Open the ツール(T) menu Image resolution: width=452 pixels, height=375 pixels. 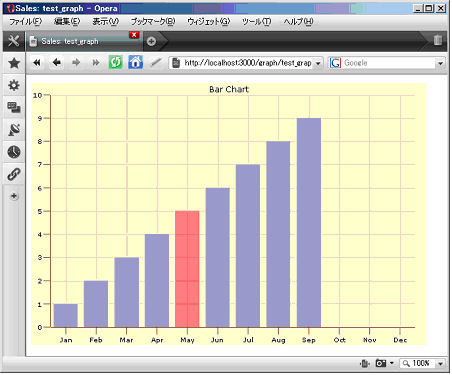256,22
